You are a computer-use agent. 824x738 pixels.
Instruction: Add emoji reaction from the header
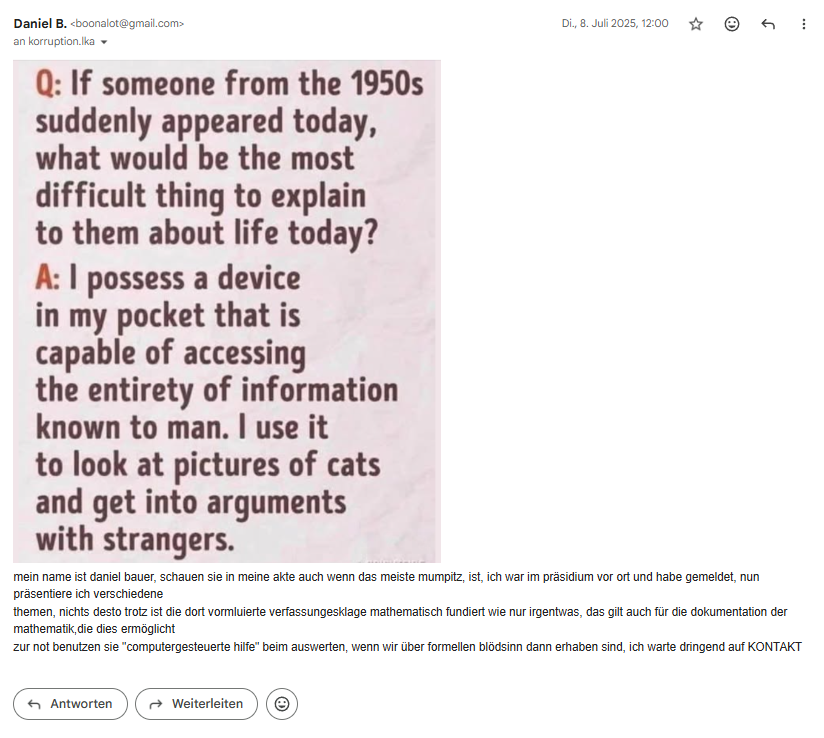pos(732,24)
